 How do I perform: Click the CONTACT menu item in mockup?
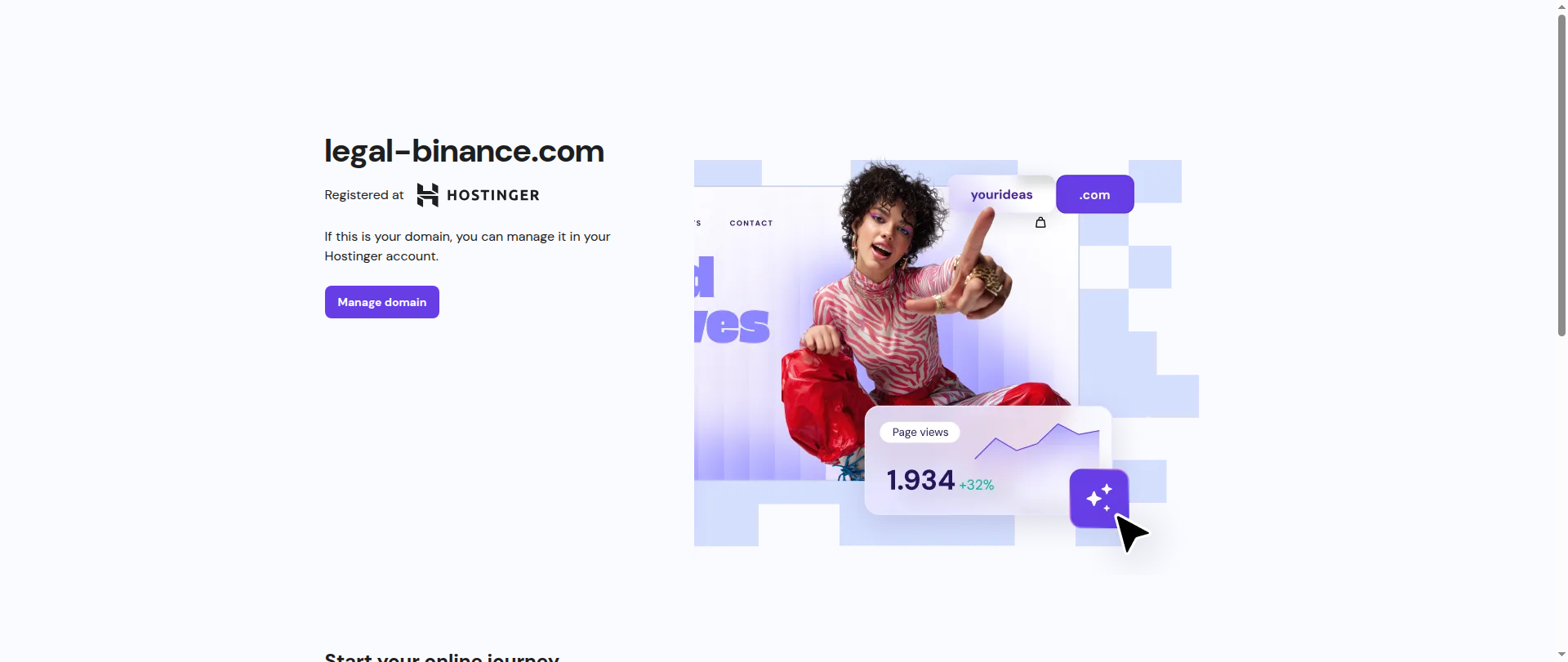click(751, 223)
